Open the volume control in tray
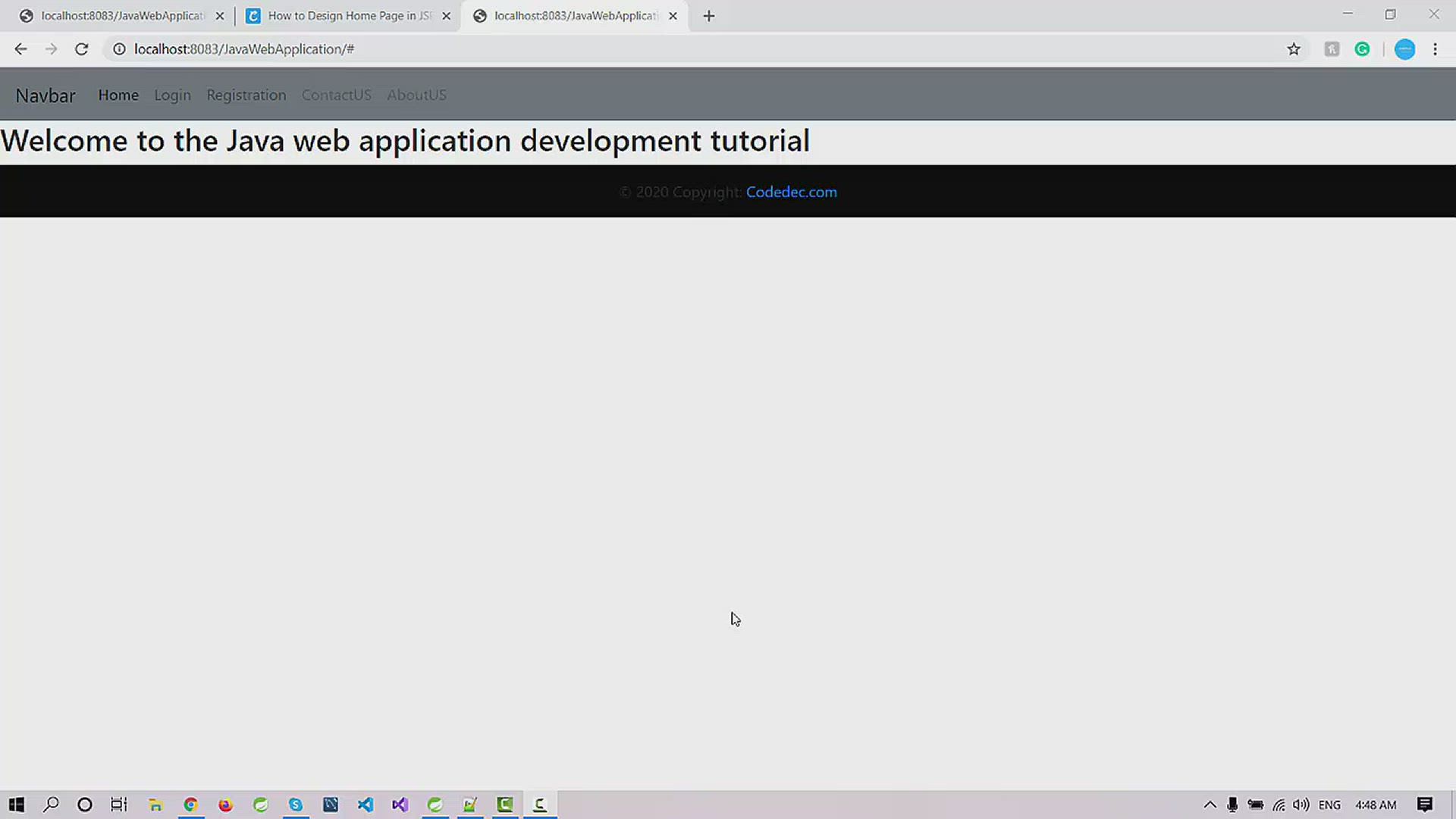Image resolution: width=1456 pixels, height=819 pixels. pos(1302,805)
